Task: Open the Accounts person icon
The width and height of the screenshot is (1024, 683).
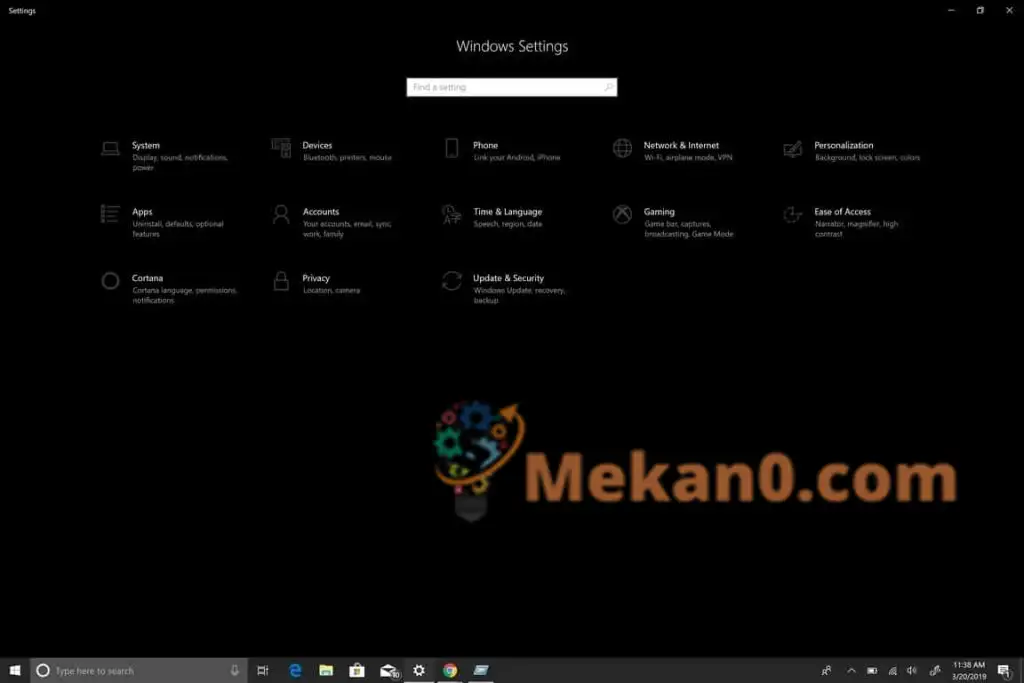Action: pos(281,214)
